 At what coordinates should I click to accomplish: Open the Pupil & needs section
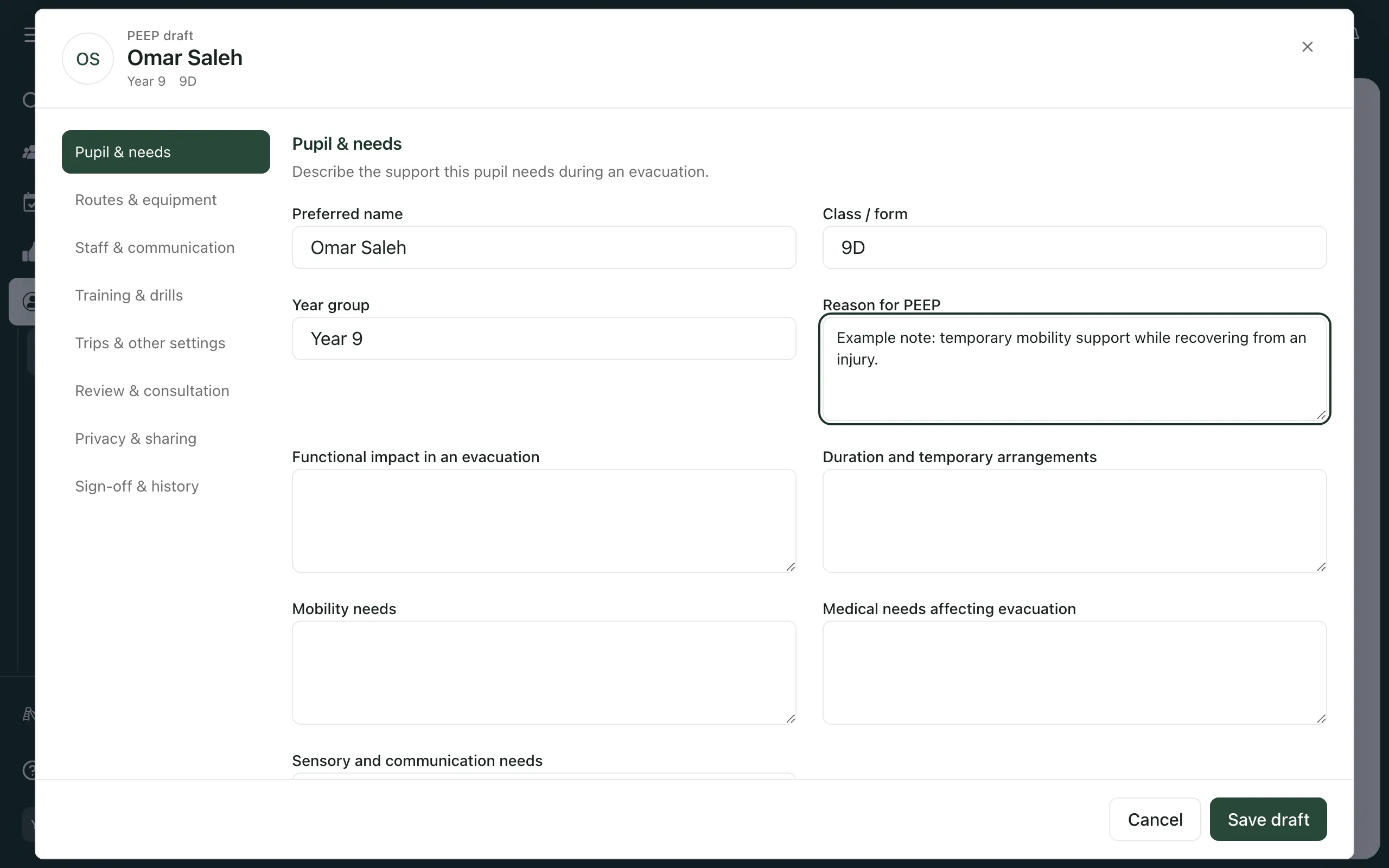(x=166, y=151)
